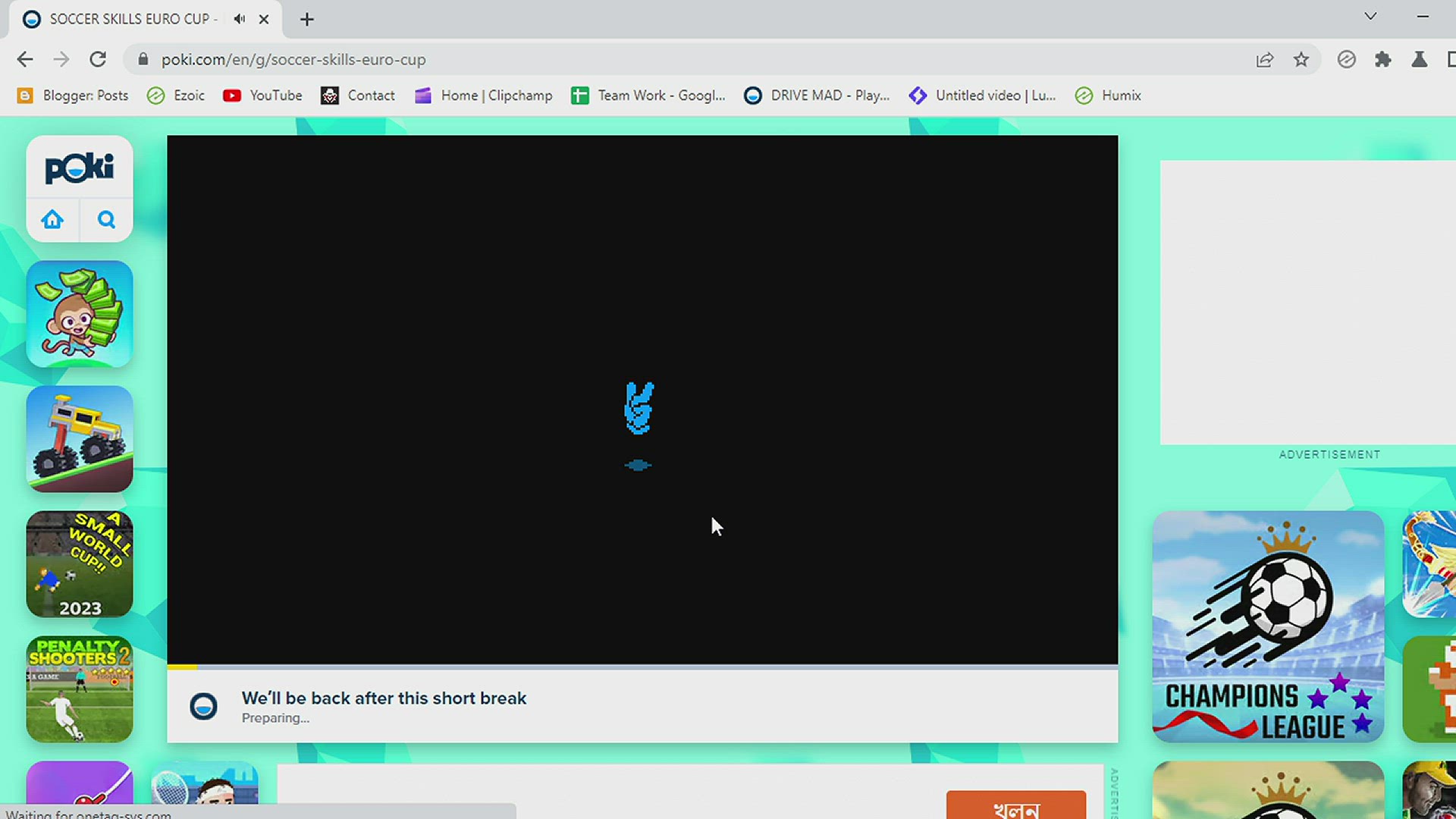Close the Soccer Skills Euro Cup tab
1456x819 pixels.
(x=264, y=19)
